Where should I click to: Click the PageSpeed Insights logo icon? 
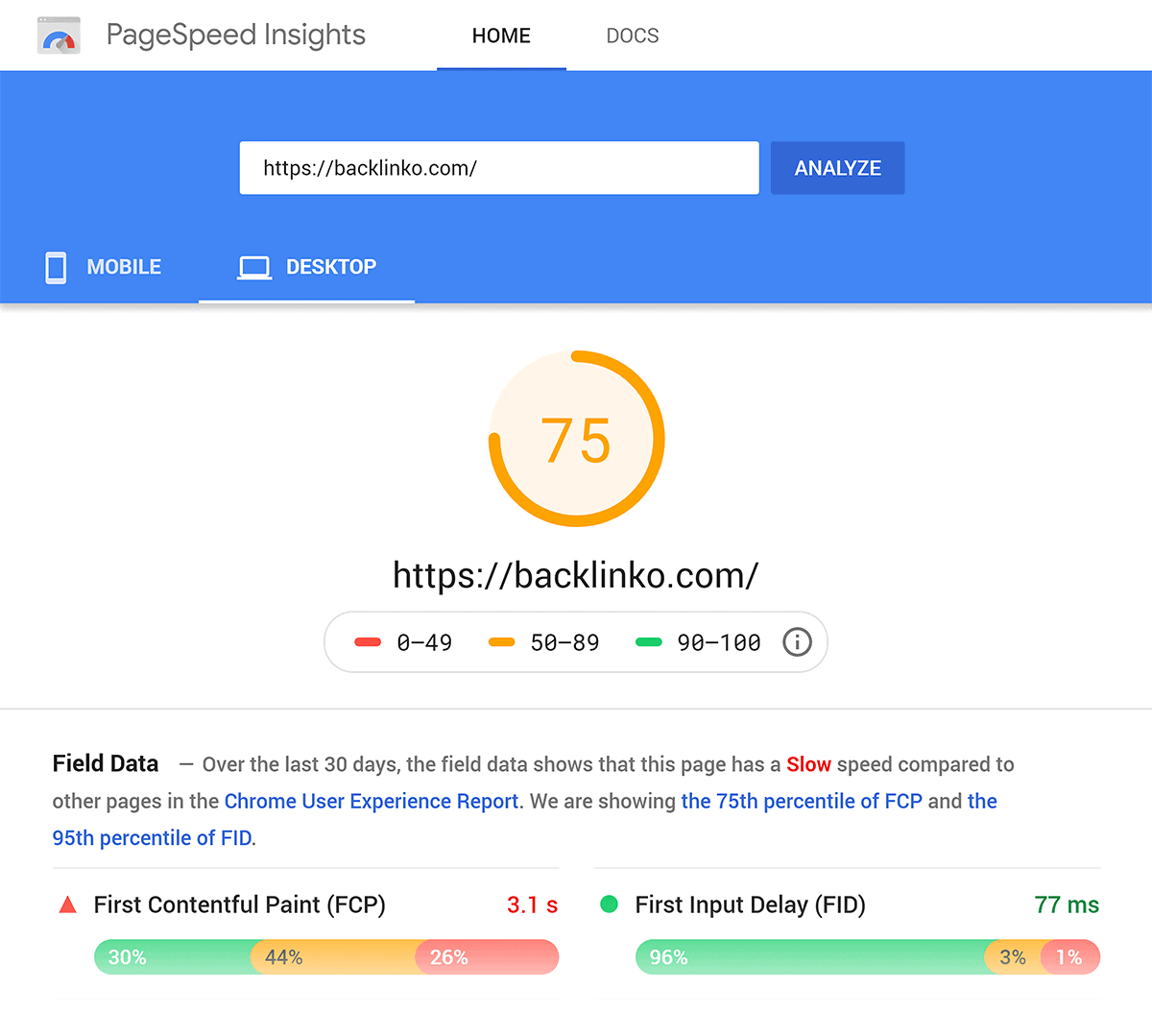(58, 35)
